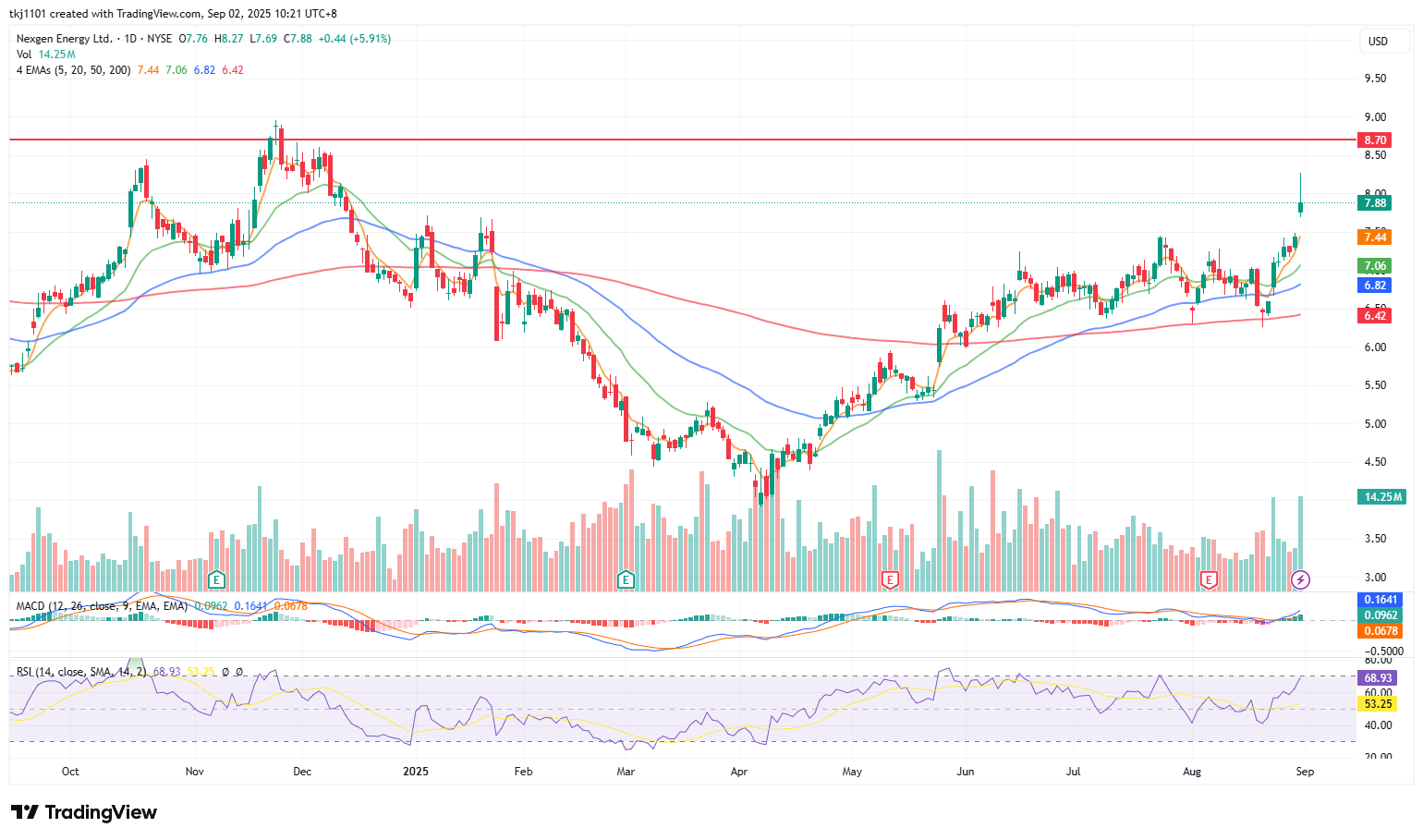Screen dimensions: 1423x840
Task: Select the 4 EMAs indicator legend
Action: point(129,70)
